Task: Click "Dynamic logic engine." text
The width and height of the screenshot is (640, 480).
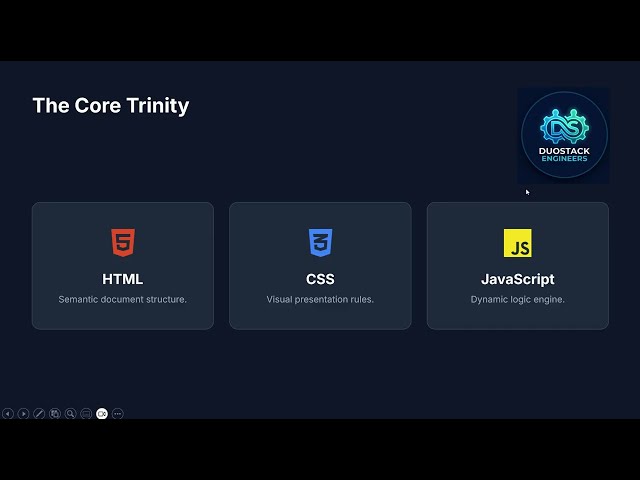Action: 518,299
